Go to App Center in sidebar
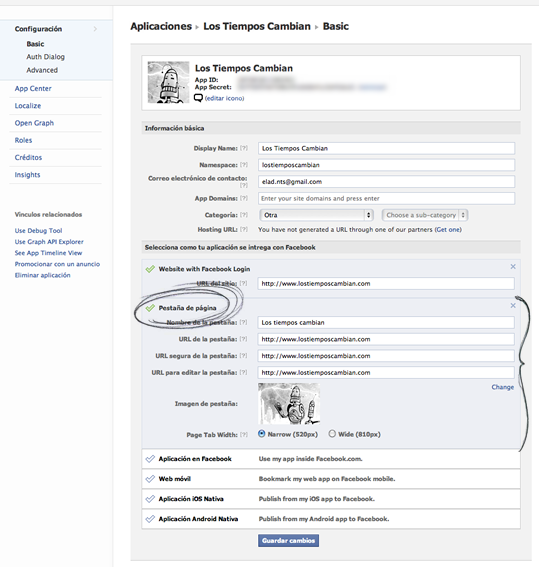 pos(33,89)
